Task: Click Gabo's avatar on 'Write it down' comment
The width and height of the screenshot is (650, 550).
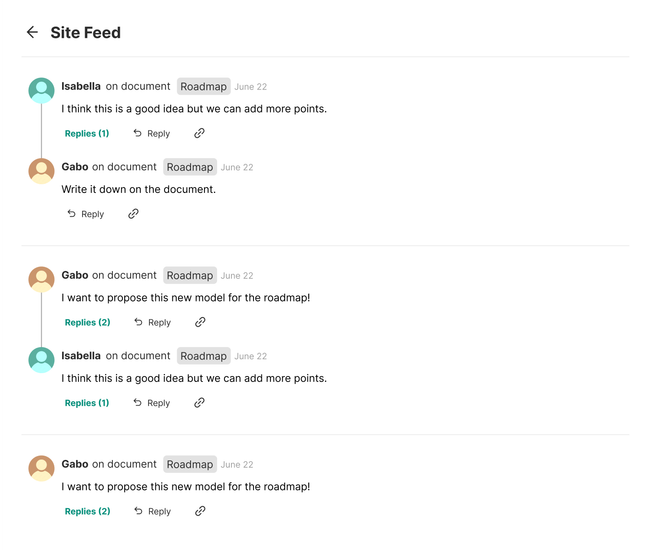Action: 41,171
